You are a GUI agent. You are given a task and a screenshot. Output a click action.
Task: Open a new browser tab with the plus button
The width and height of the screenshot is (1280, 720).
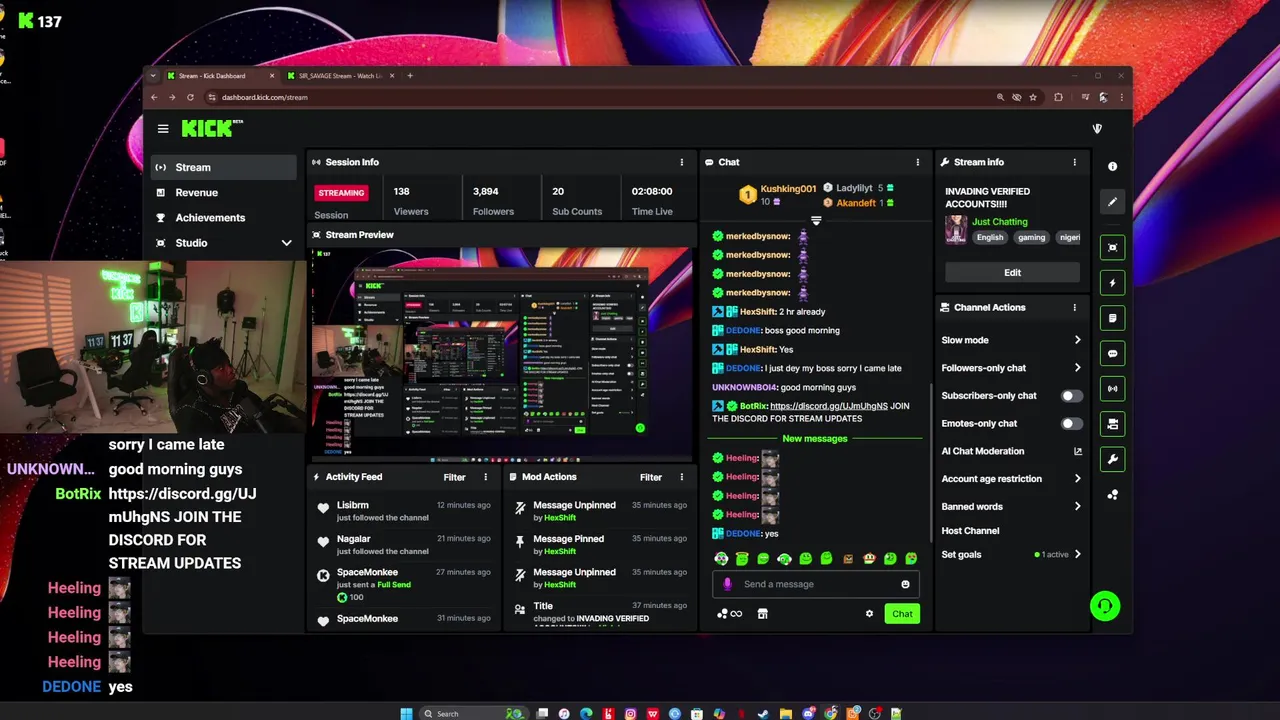[x=410, y=76]
